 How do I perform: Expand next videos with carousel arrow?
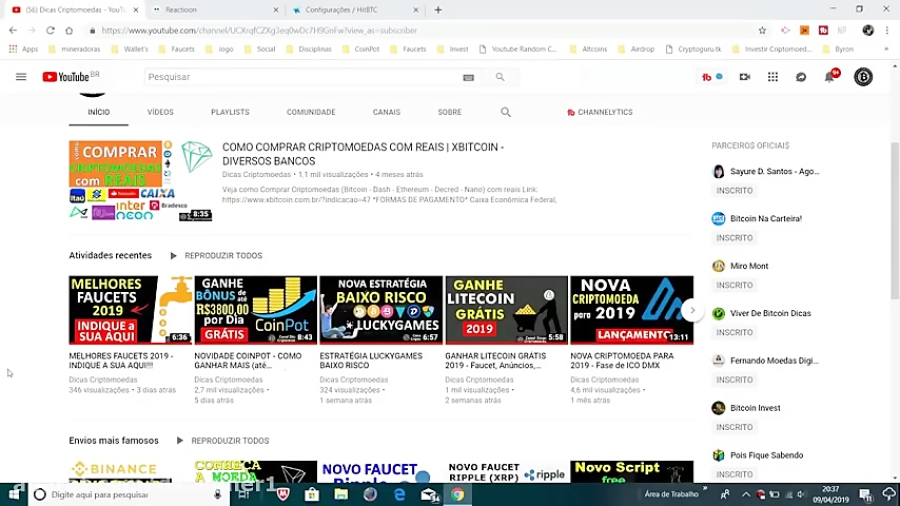pyautogui.click(x=692, y=310)
